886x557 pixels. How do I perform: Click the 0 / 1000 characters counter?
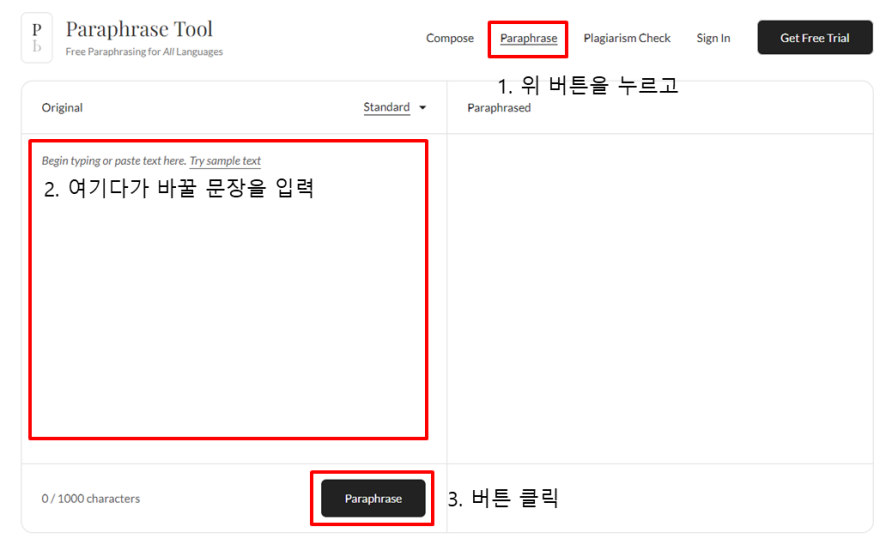pyautogui.click(x=90, y=499)
